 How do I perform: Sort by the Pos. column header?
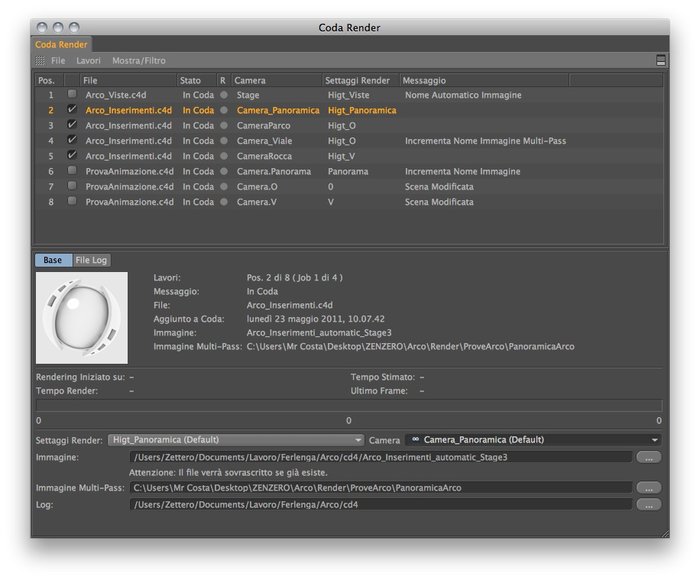click(50, 81)
